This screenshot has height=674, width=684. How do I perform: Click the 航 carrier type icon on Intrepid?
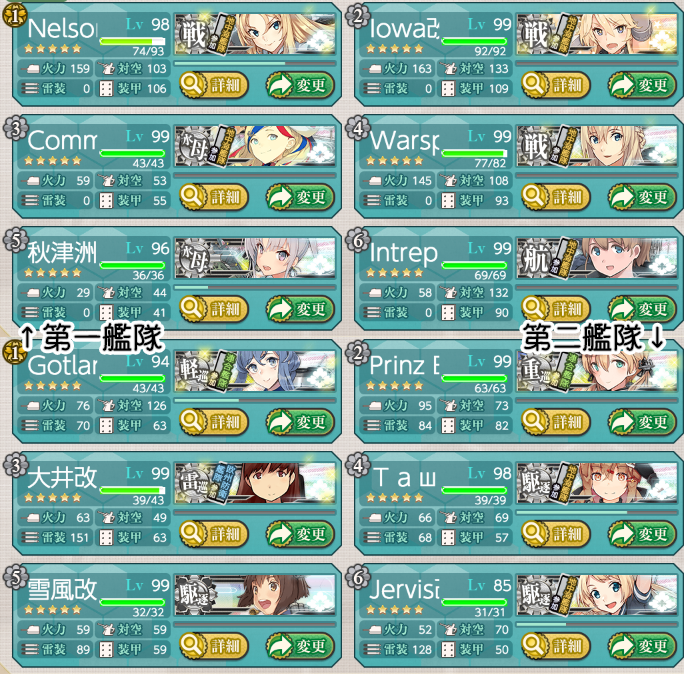[x=535, y=258]
